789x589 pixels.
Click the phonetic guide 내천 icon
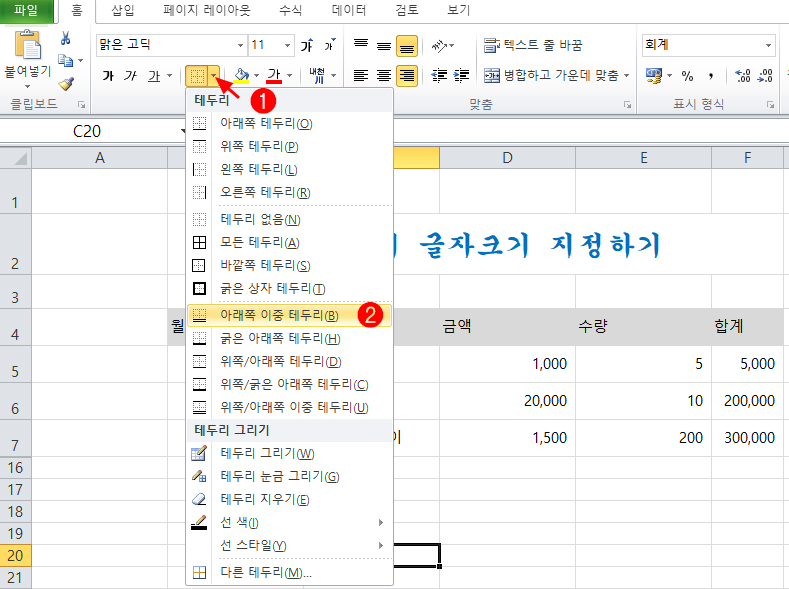pos(317,76)
